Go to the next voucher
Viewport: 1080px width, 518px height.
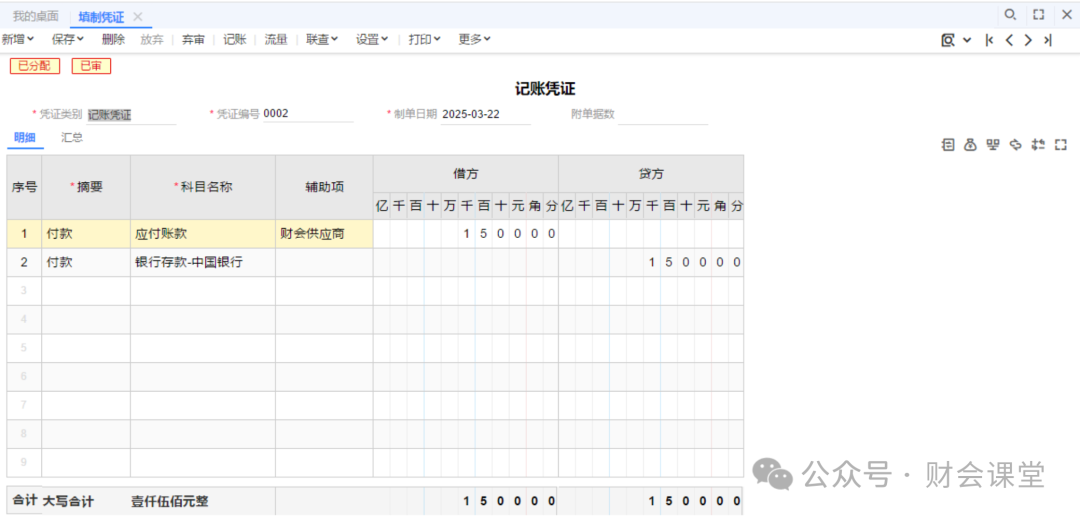point(1028,40)
